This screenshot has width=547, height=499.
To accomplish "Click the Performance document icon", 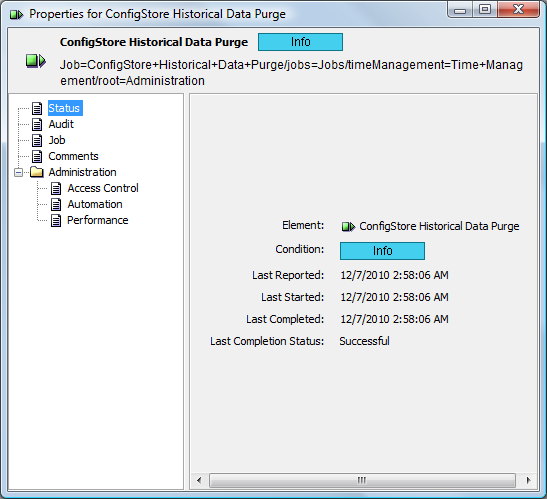I will 56,221.
